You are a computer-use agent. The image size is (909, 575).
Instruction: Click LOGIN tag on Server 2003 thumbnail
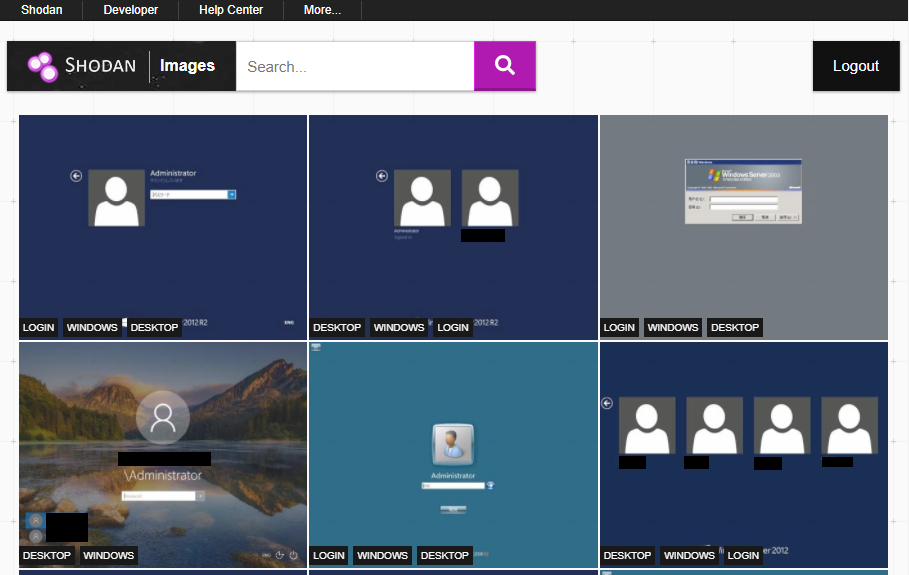[x=619, y=327]
